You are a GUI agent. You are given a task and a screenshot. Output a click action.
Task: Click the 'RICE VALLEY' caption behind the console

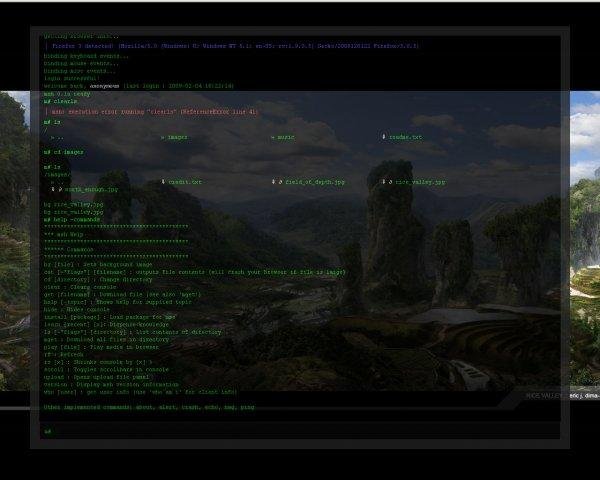[x=544, y=396]
